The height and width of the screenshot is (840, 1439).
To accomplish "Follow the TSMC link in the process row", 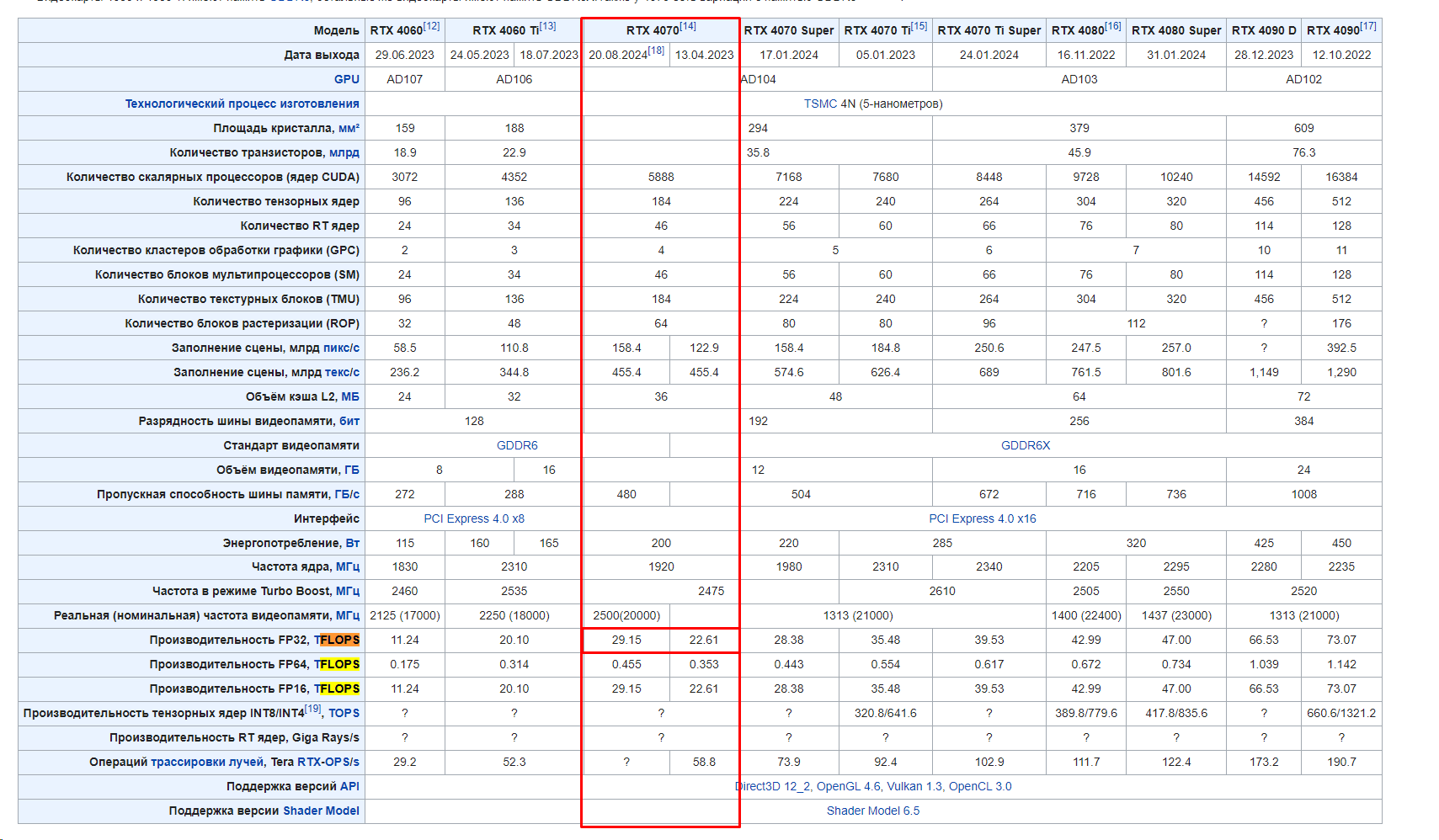I will [x=820, y=104].
